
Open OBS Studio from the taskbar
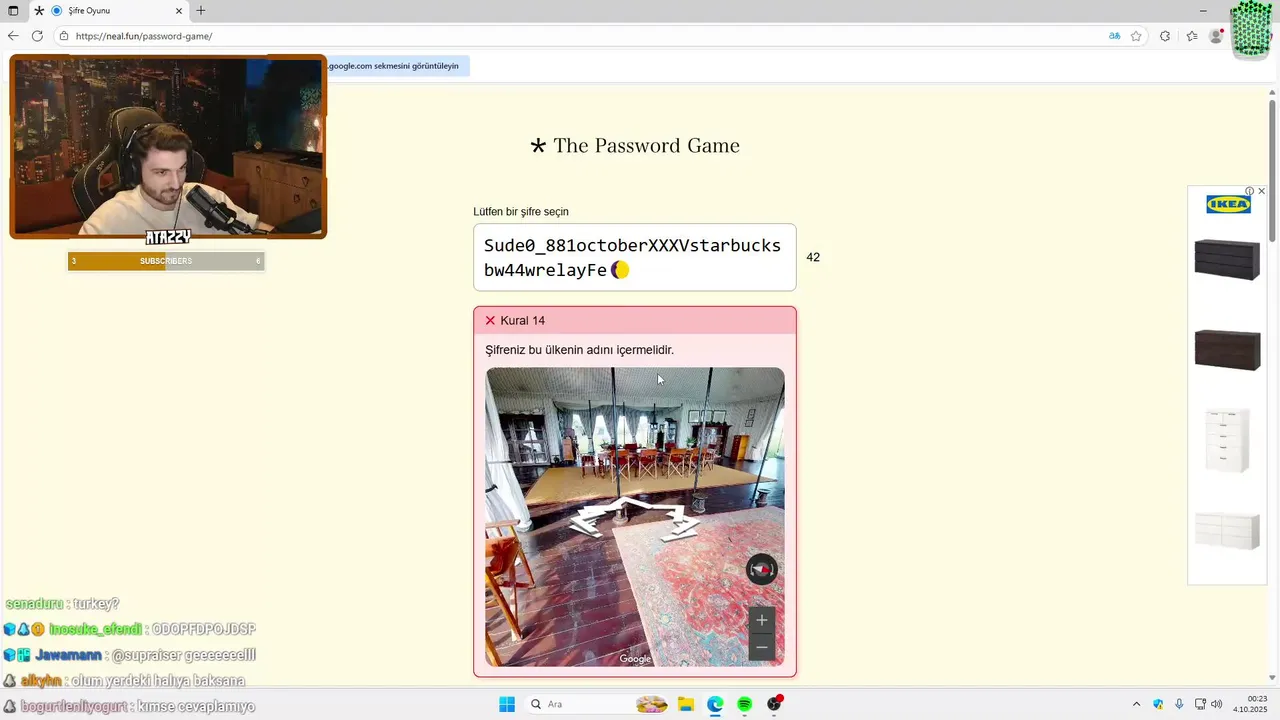(774, 704)
